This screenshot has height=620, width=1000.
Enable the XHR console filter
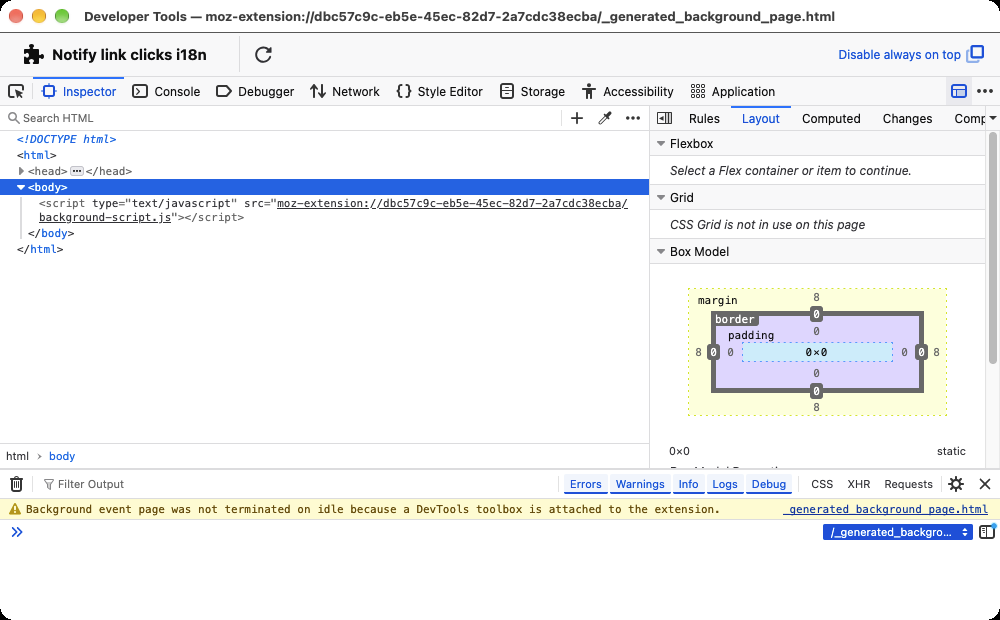(858, 484)
